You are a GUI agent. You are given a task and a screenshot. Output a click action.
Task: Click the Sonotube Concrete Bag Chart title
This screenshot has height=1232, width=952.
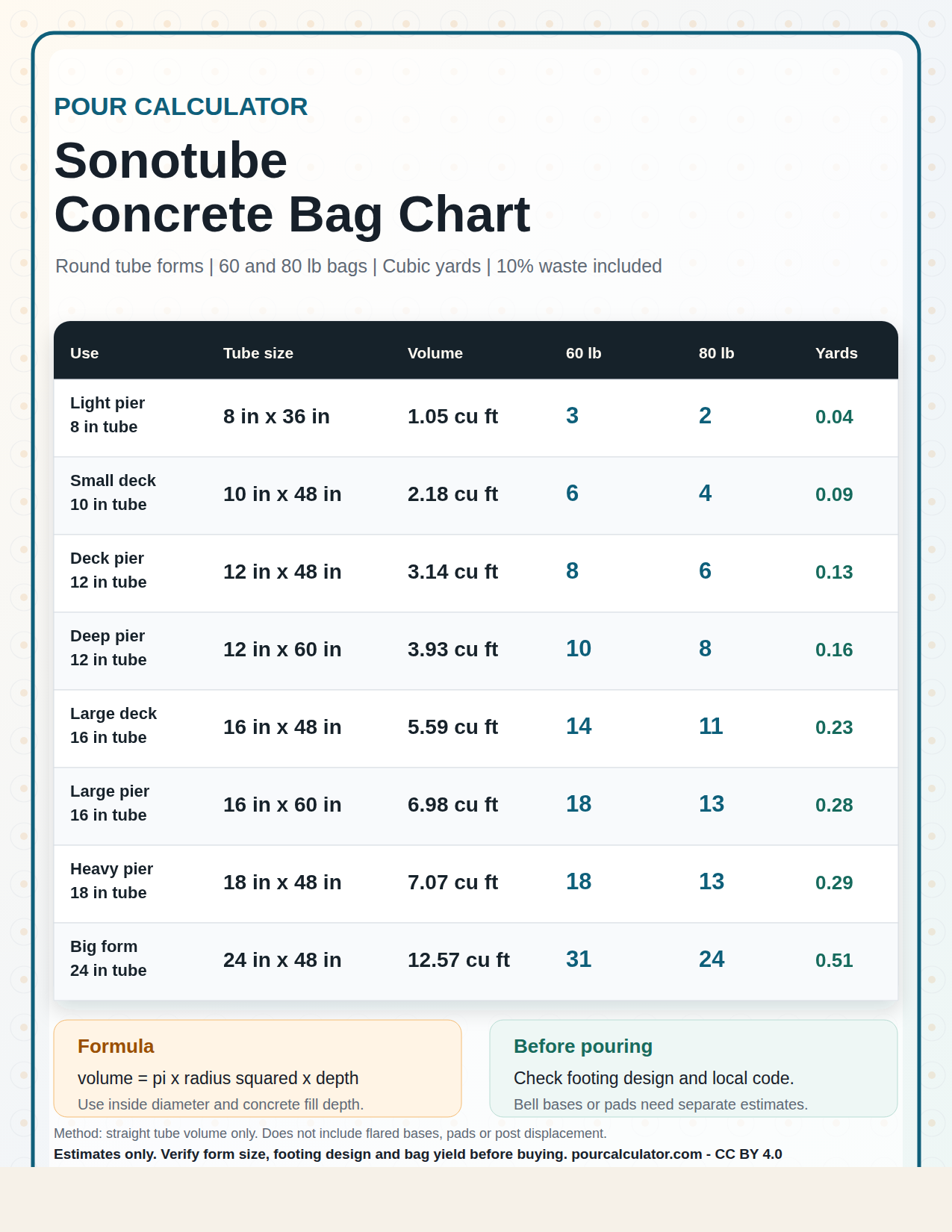coord(292,187)
